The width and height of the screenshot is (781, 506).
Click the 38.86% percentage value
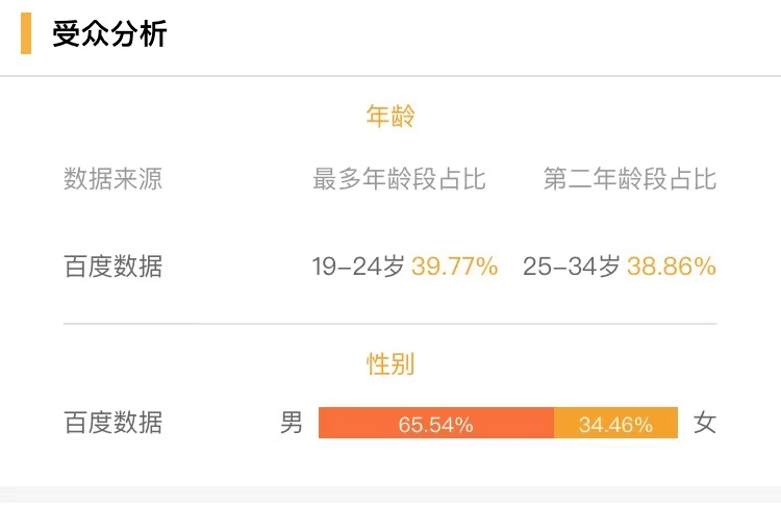pos(671,266)
